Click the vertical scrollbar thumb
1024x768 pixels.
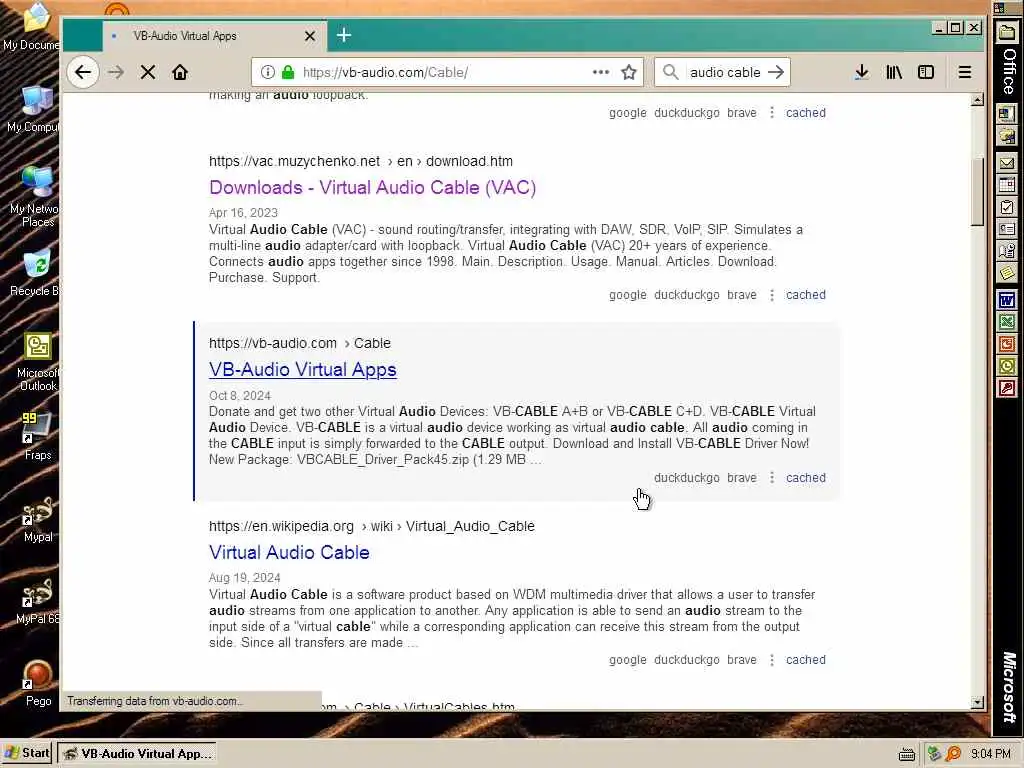(978, 191)
